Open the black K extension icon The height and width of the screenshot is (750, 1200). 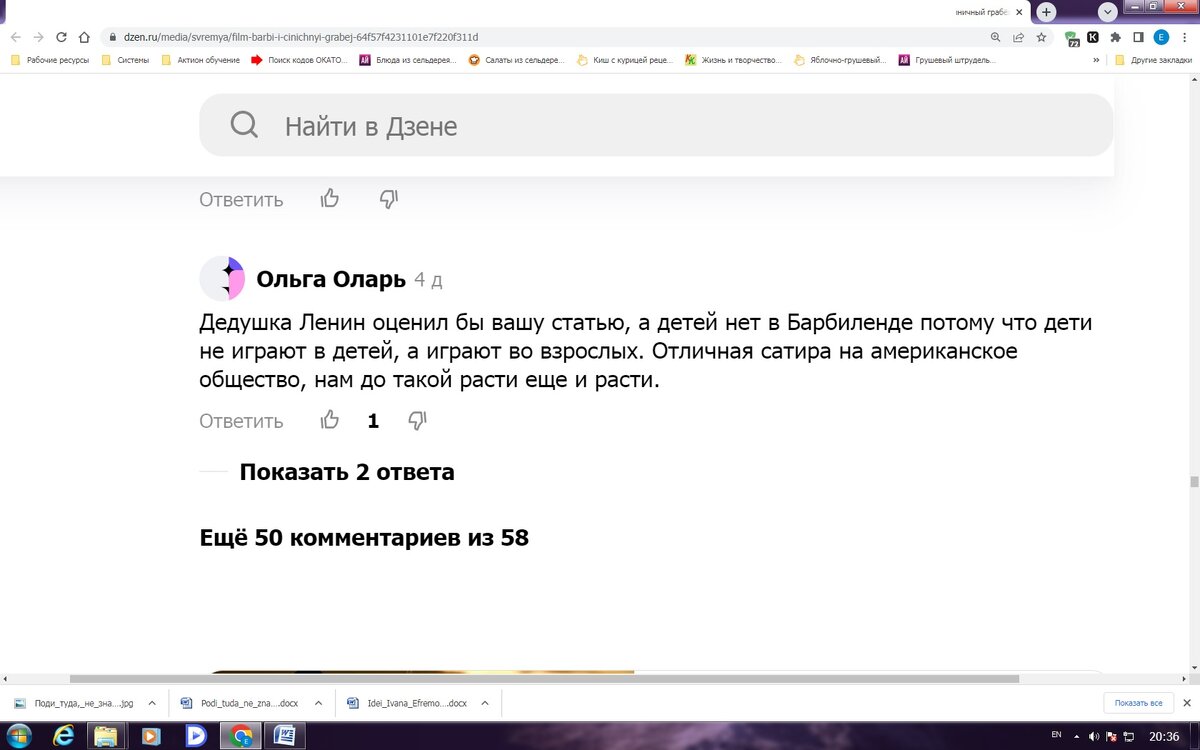pos(1093,36)
